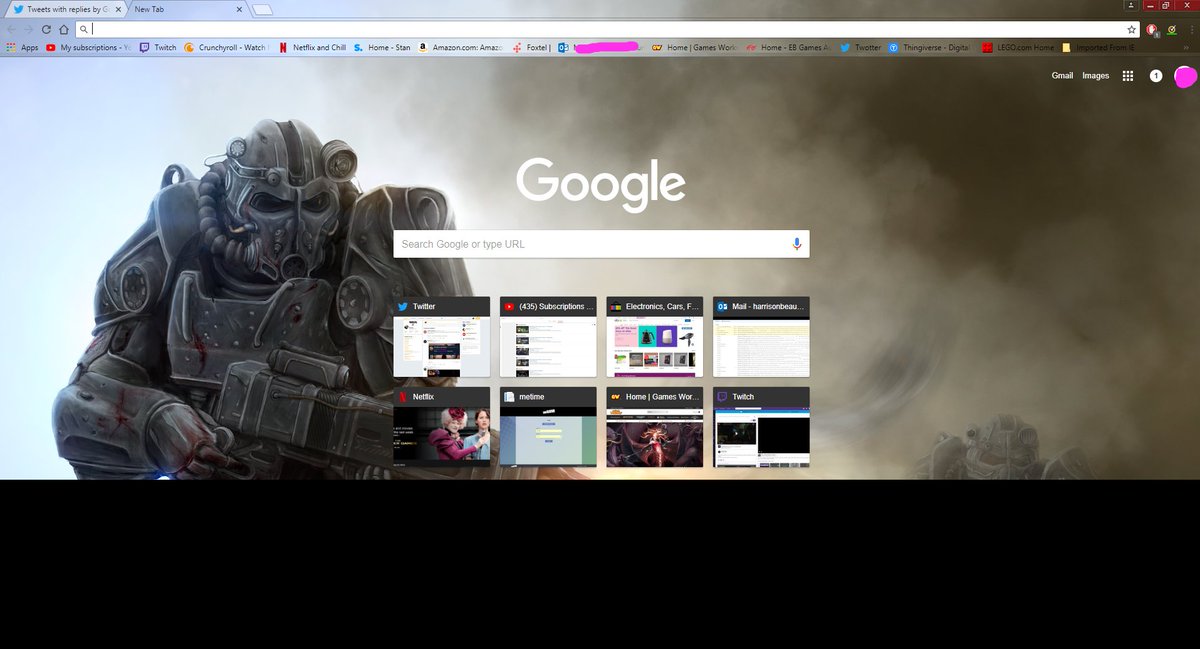Open the 'Mail - harrisonbeau...' tile
1200x649 pixels.
[x=761, y=337]
